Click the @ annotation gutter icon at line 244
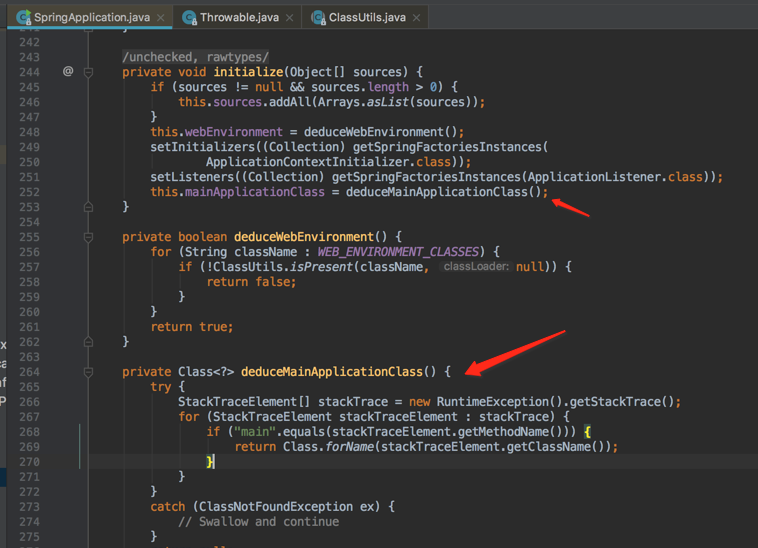The height and width of the screenshot is (548, 758). (68, 72)
